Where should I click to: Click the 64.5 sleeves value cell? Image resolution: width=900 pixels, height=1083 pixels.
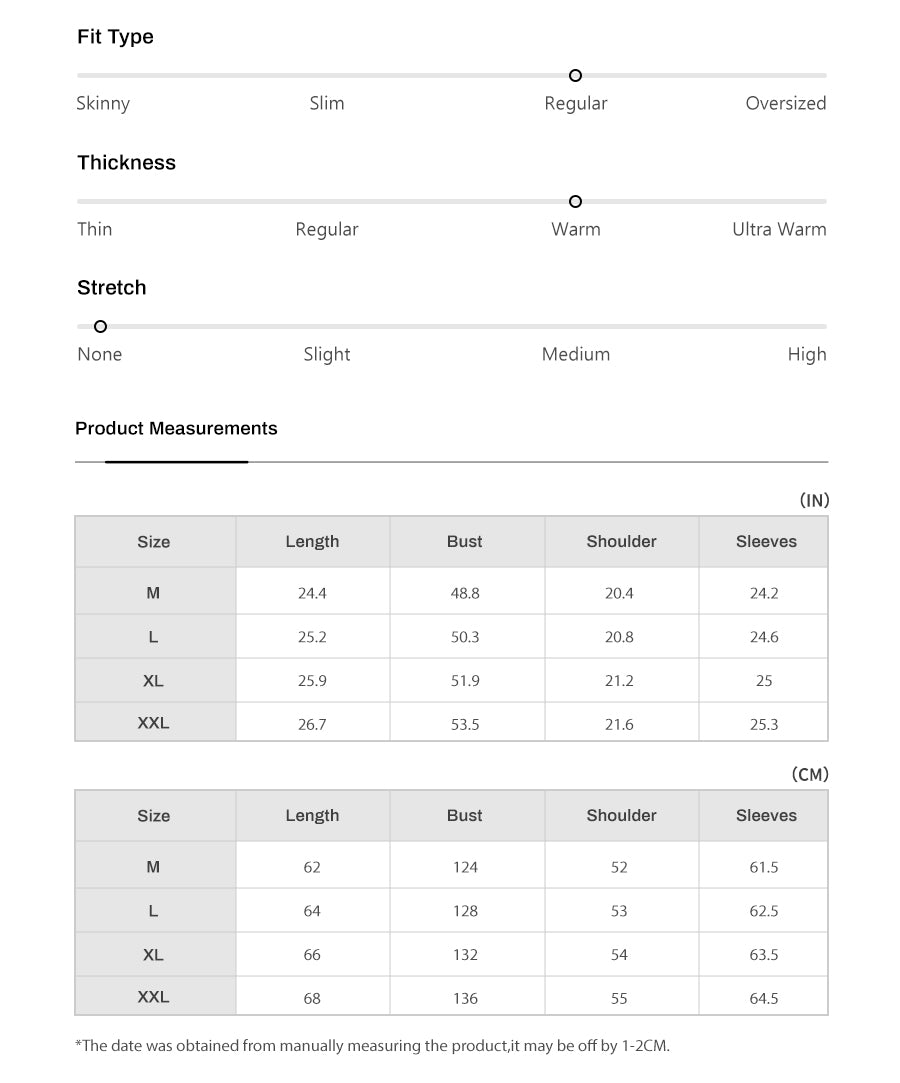click(x=763, y=997)
